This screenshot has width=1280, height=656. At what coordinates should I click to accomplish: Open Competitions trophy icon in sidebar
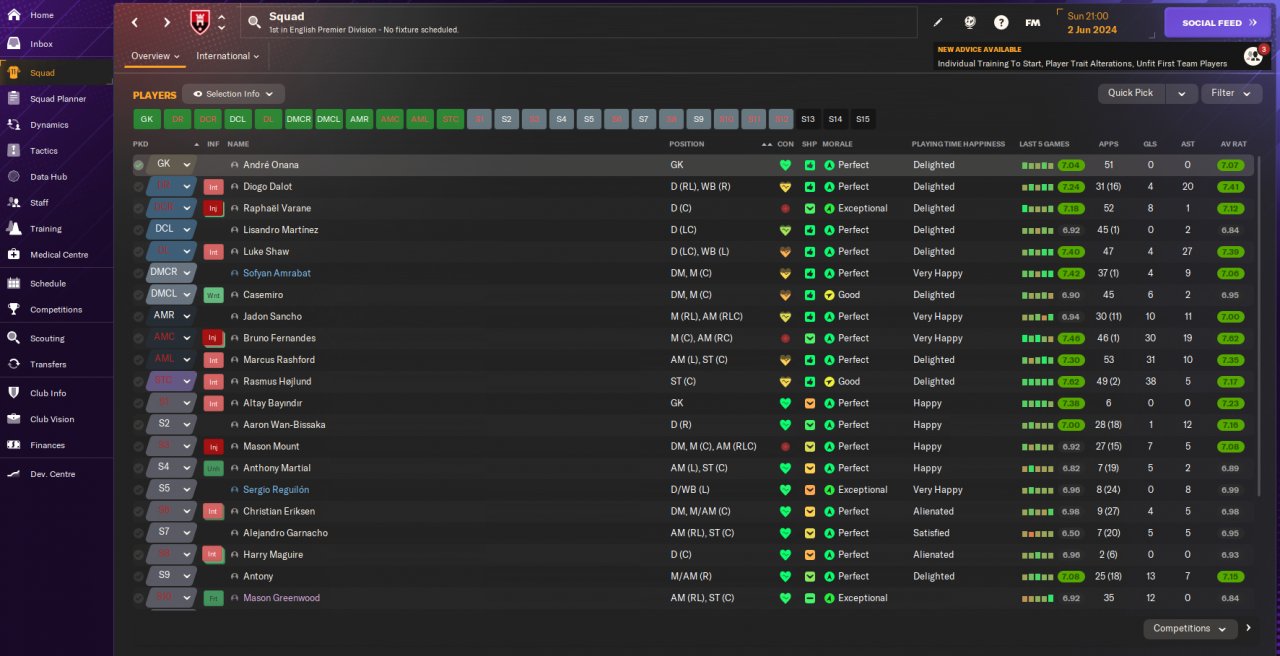coord(14,310)
